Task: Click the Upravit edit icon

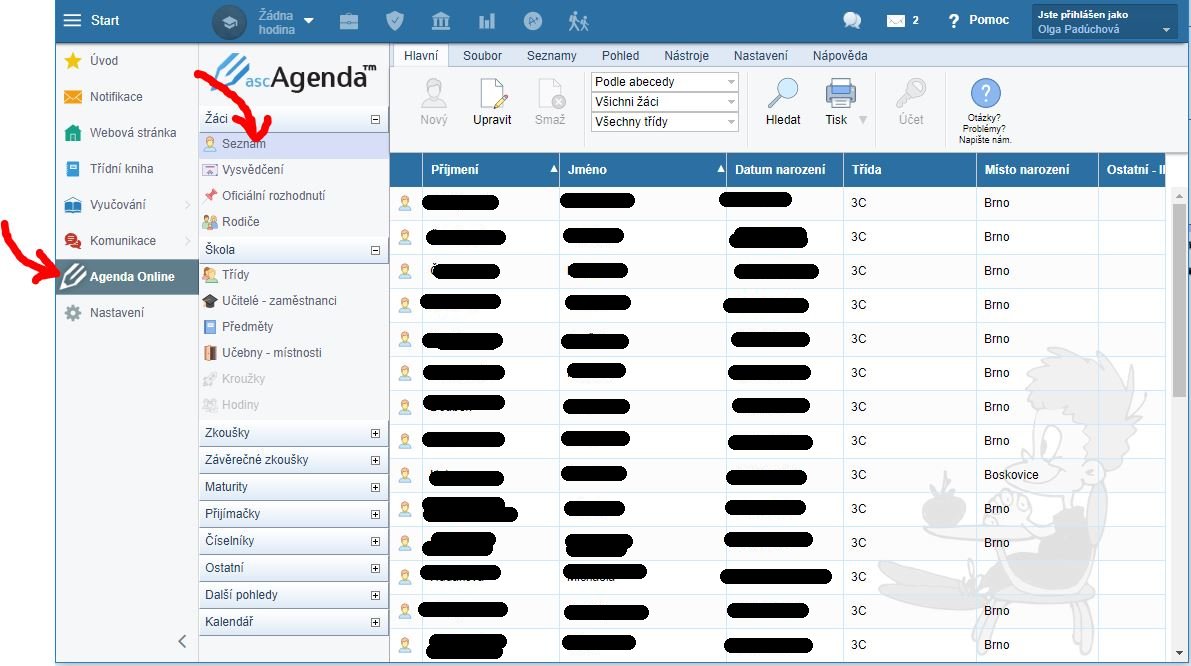Action: [492, 94]
